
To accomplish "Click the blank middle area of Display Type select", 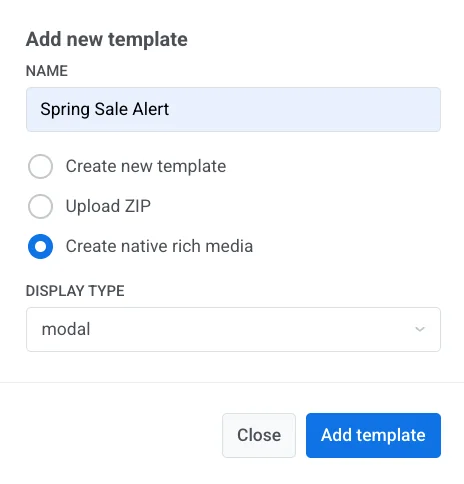I will (x=250, y=329).
